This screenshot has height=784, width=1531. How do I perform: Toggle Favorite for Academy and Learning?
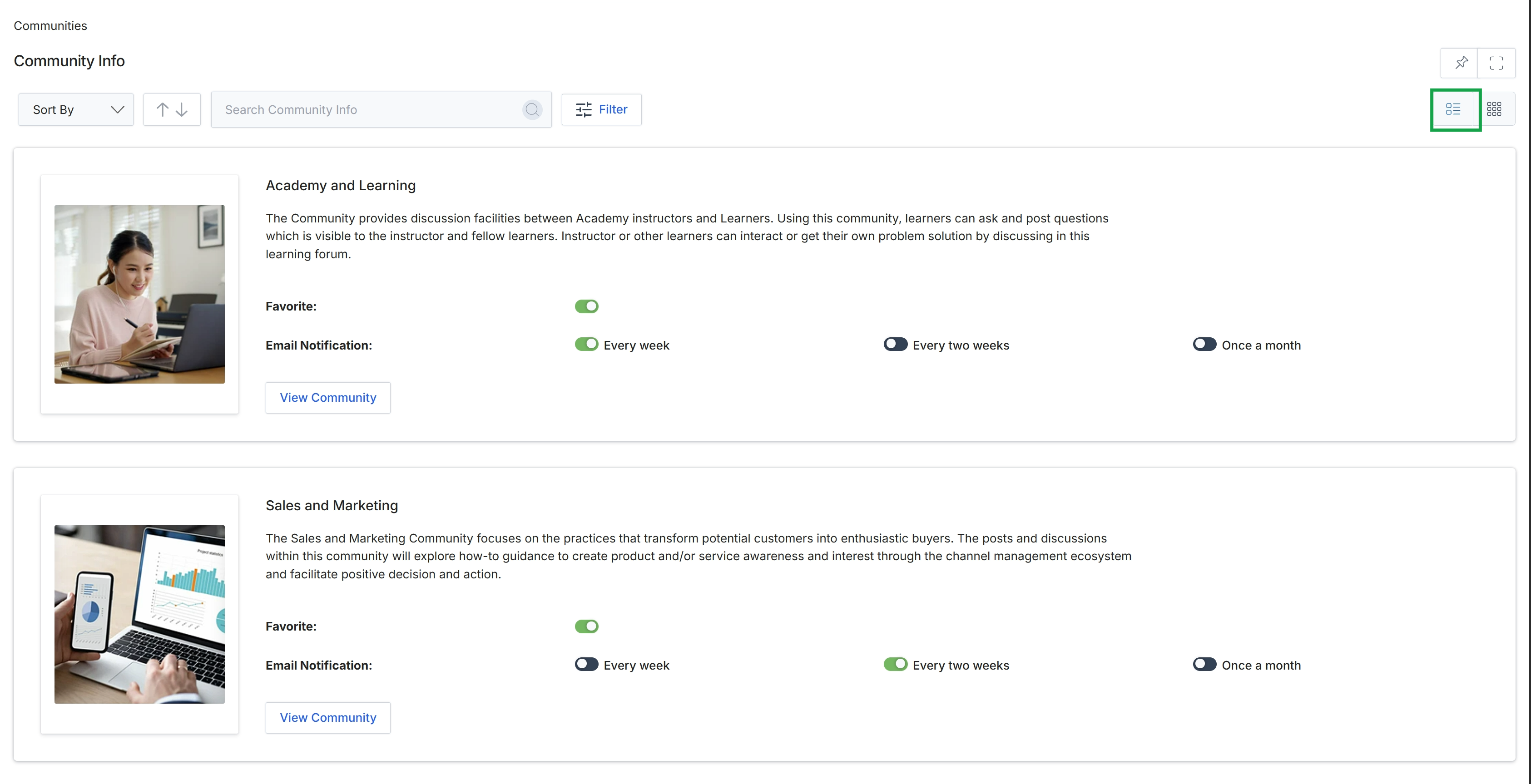[586, 306]
